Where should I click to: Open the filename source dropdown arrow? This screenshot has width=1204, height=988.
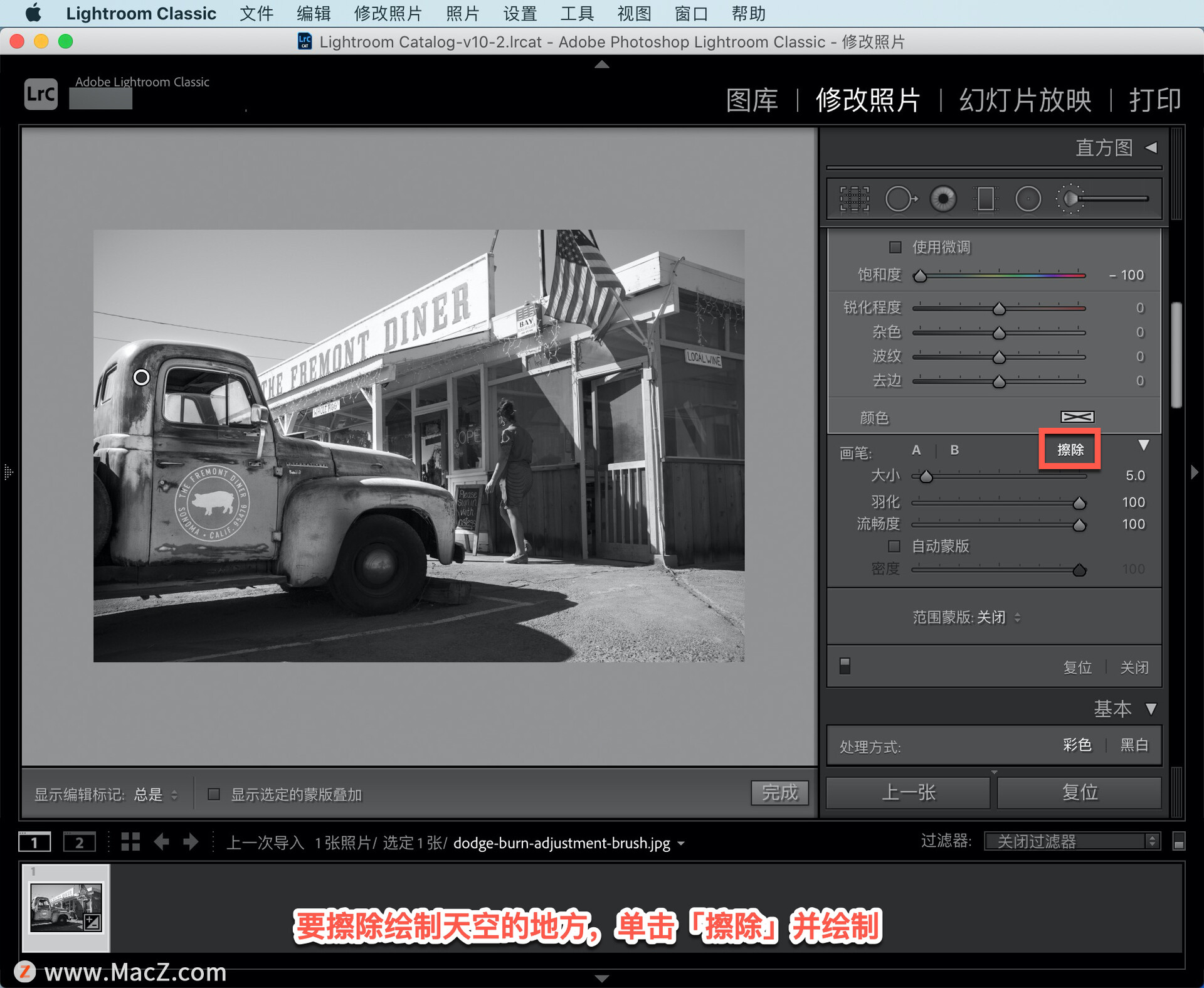pyautogui.click(x=681, y=844)
